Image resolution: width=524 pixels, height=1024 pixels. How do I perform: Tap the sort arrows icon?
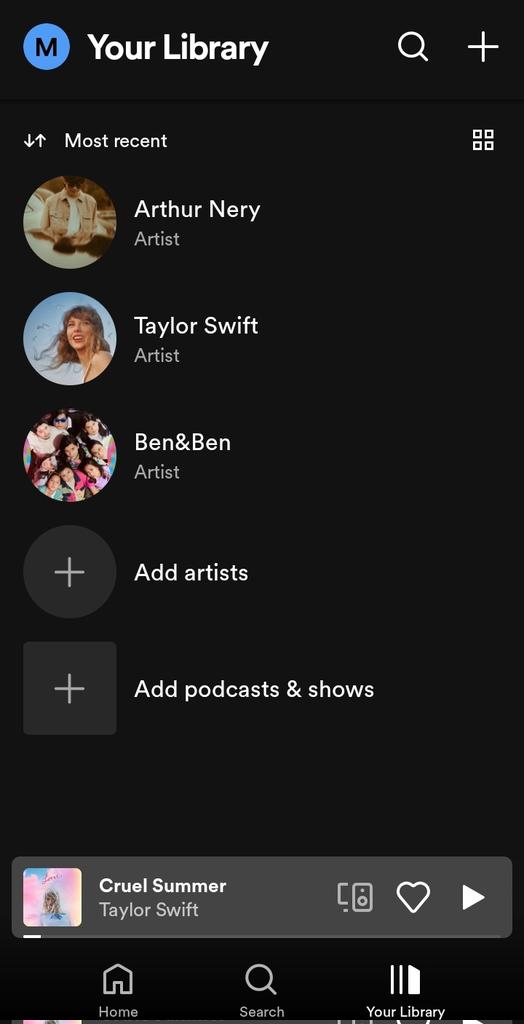tap(35, 140)
